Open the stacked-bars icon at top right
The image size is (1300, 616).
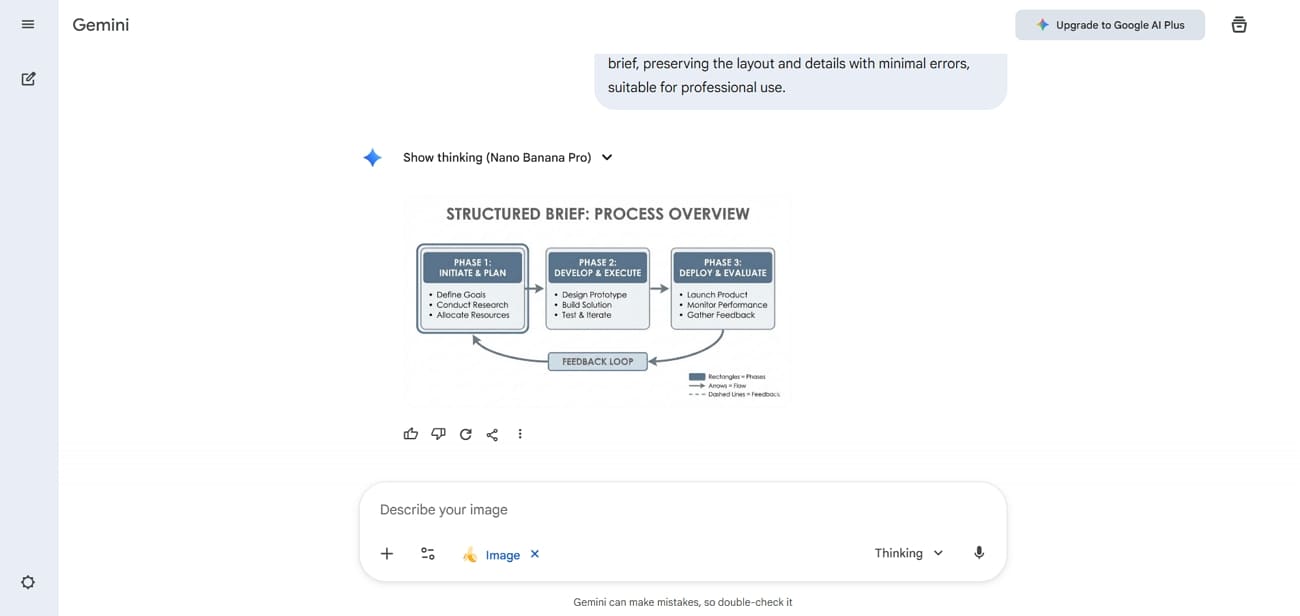point(1239,25)
